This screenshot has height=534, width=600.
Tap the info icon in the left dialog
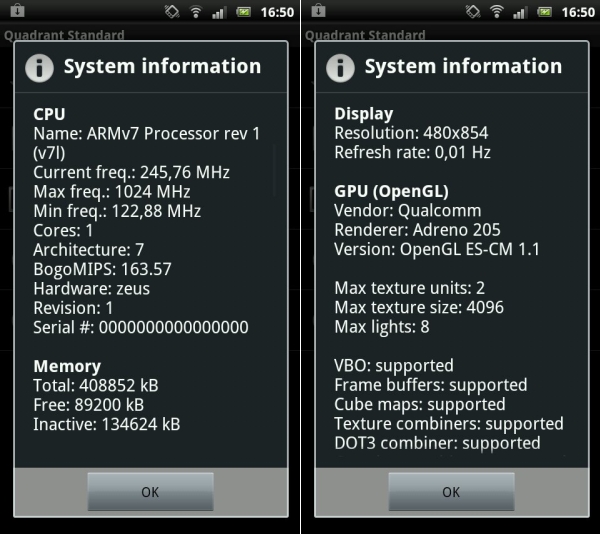(38, 67)
